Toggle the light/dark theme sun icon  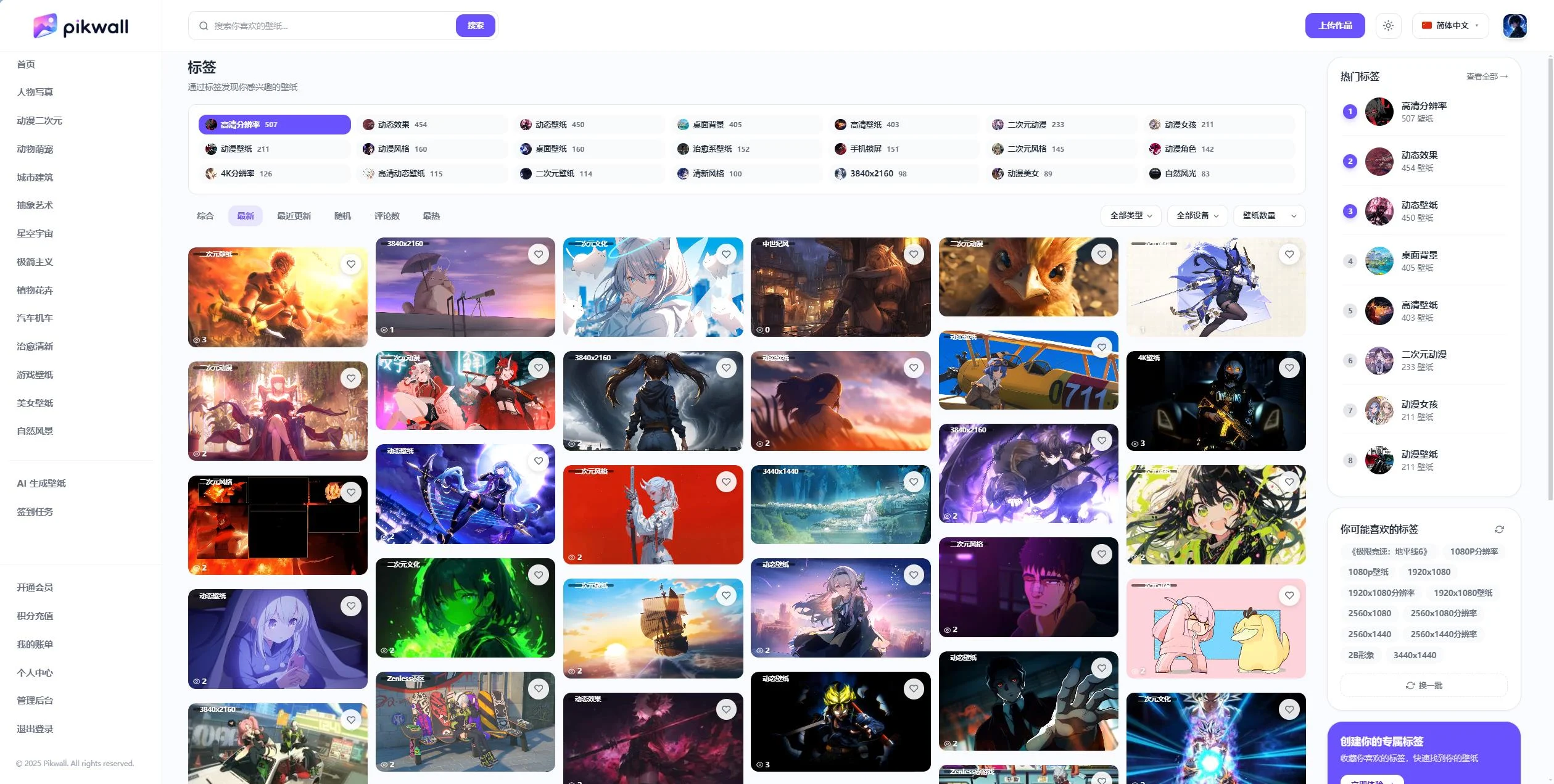pyautogui.click(x=1388, y=26)
